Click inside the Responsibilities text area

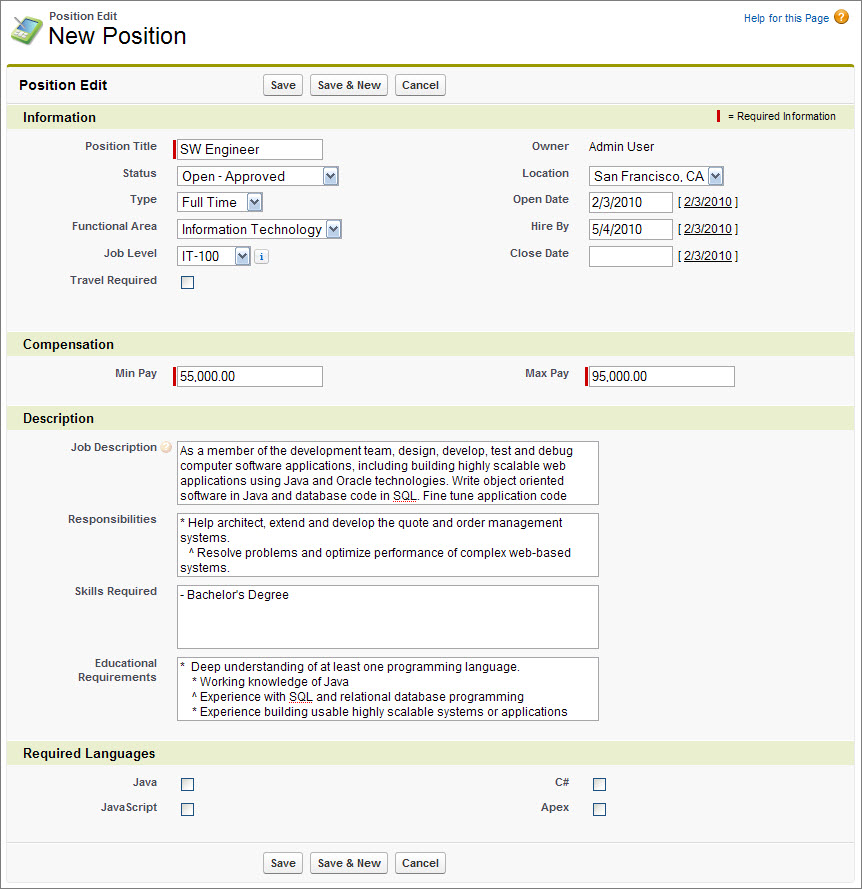[x=388, y=545]
